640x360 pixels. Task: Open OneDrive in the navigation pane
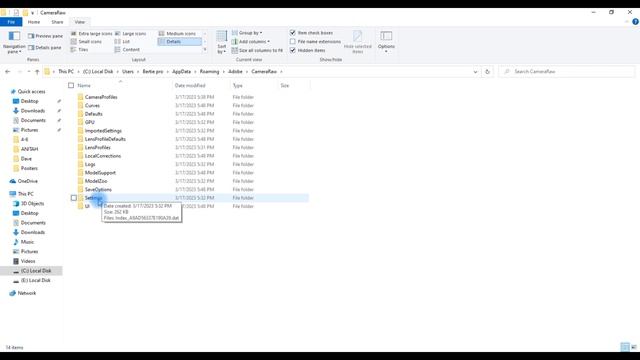coord(28,181)
